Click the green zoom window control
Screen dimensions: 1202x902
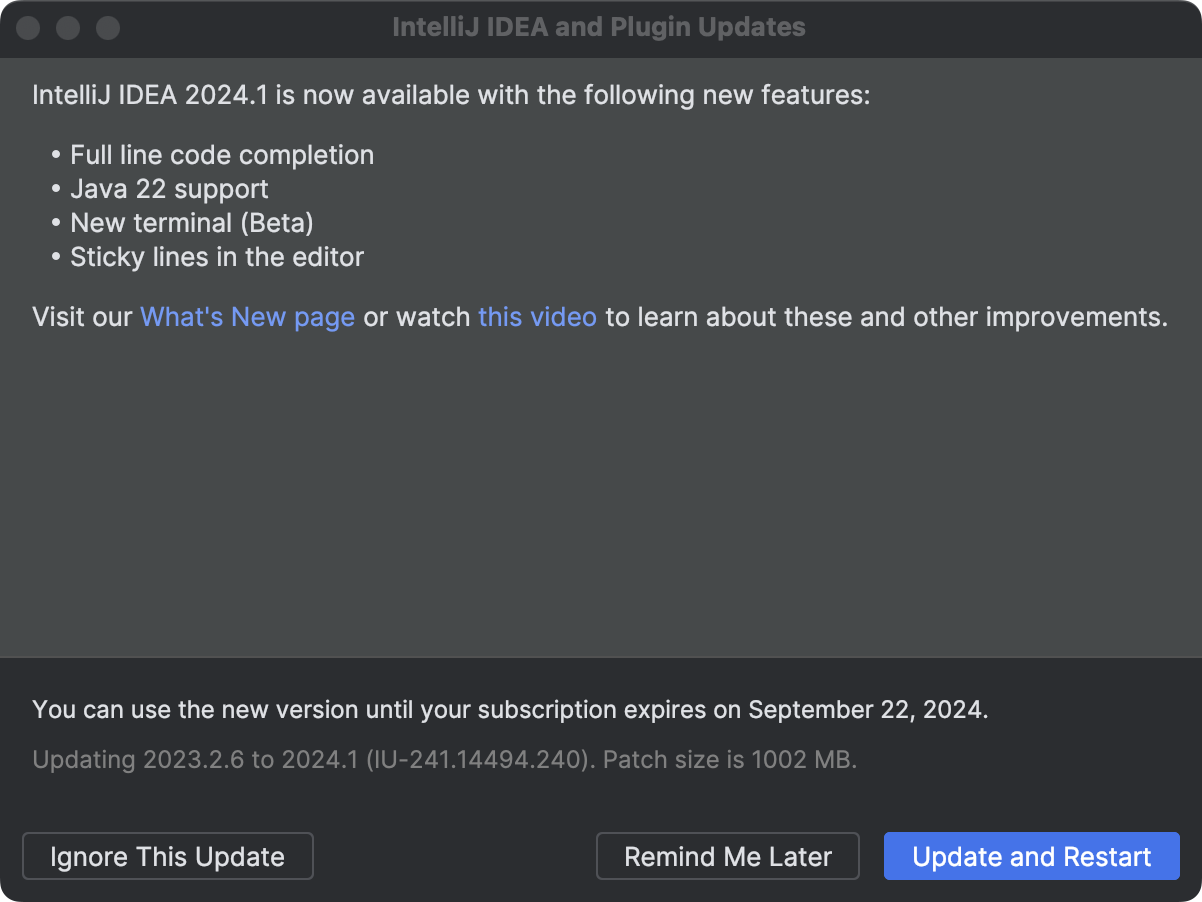(108, 28)
